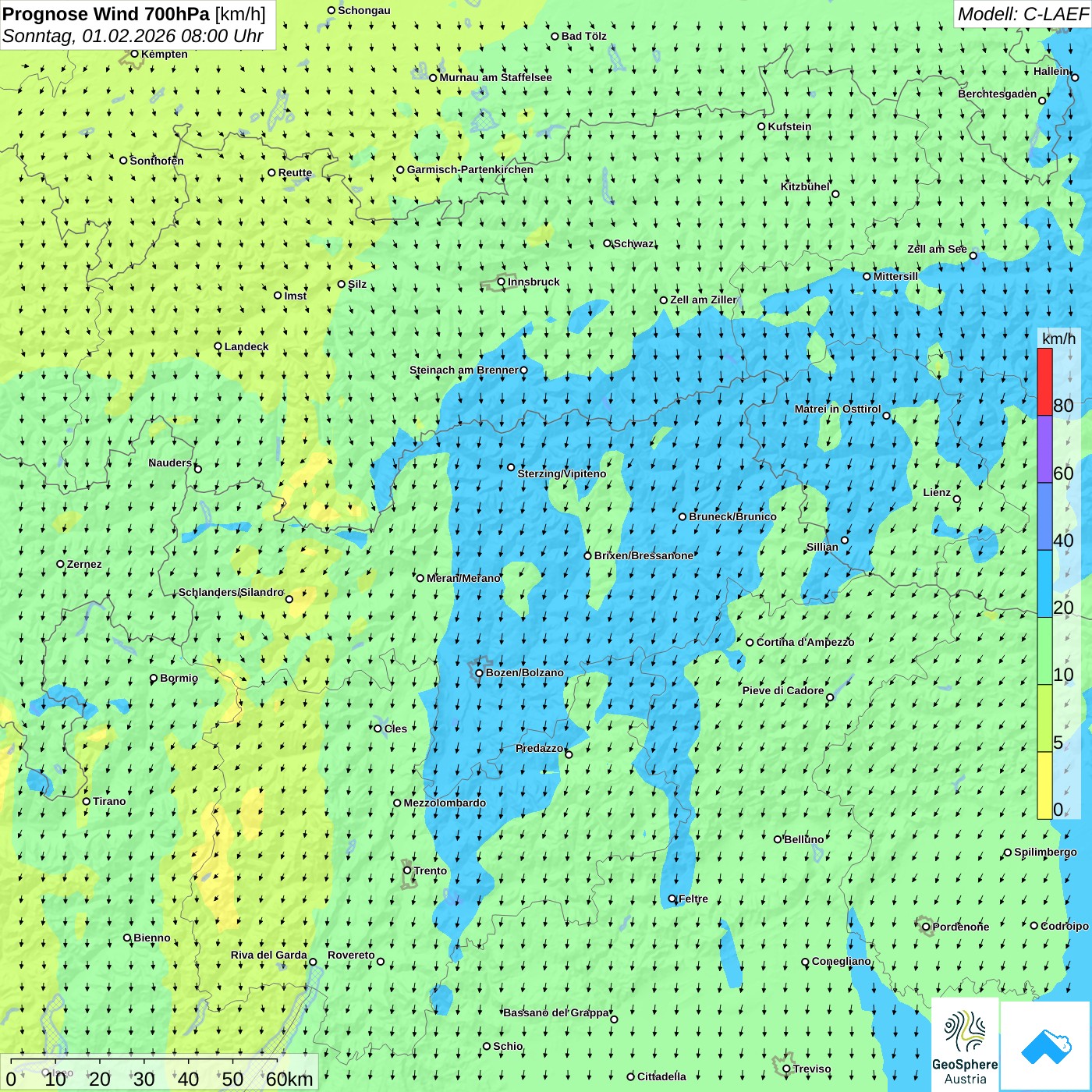
Task: Click the GeoSphere Austria logo
Action: tap(965, 1044)
